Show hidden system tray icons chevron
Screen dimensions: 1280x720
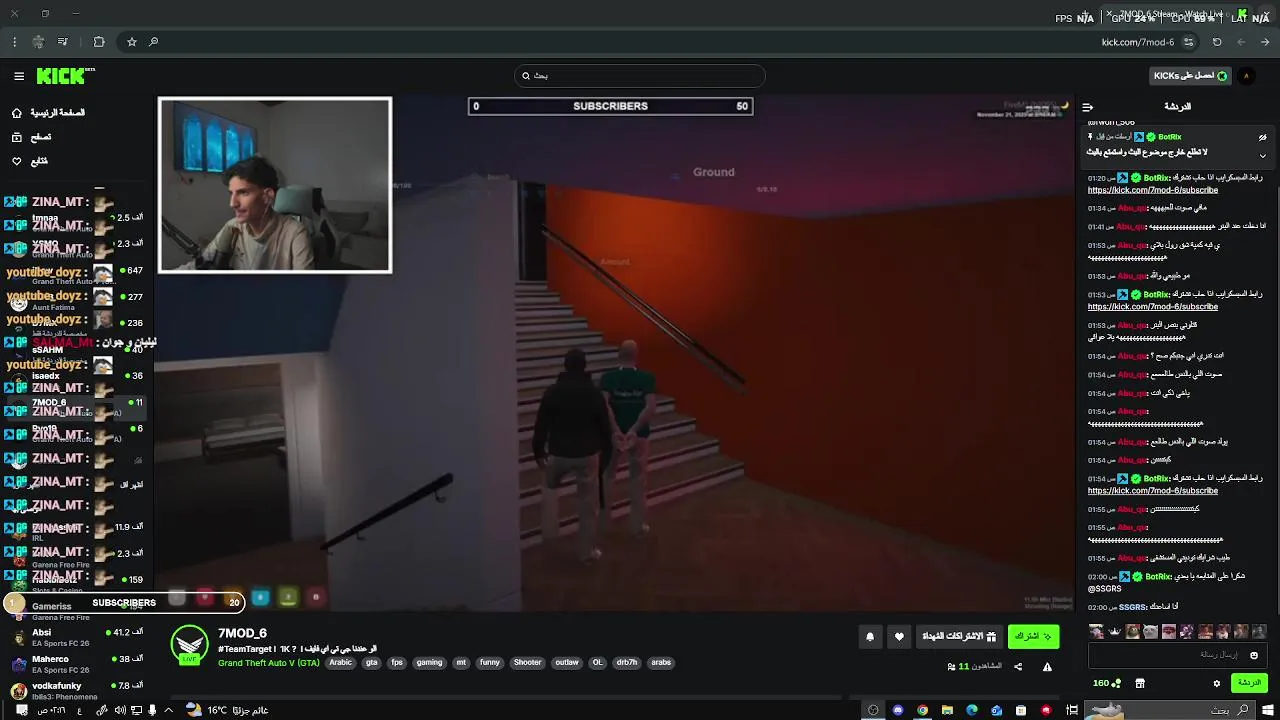(168, 710)
